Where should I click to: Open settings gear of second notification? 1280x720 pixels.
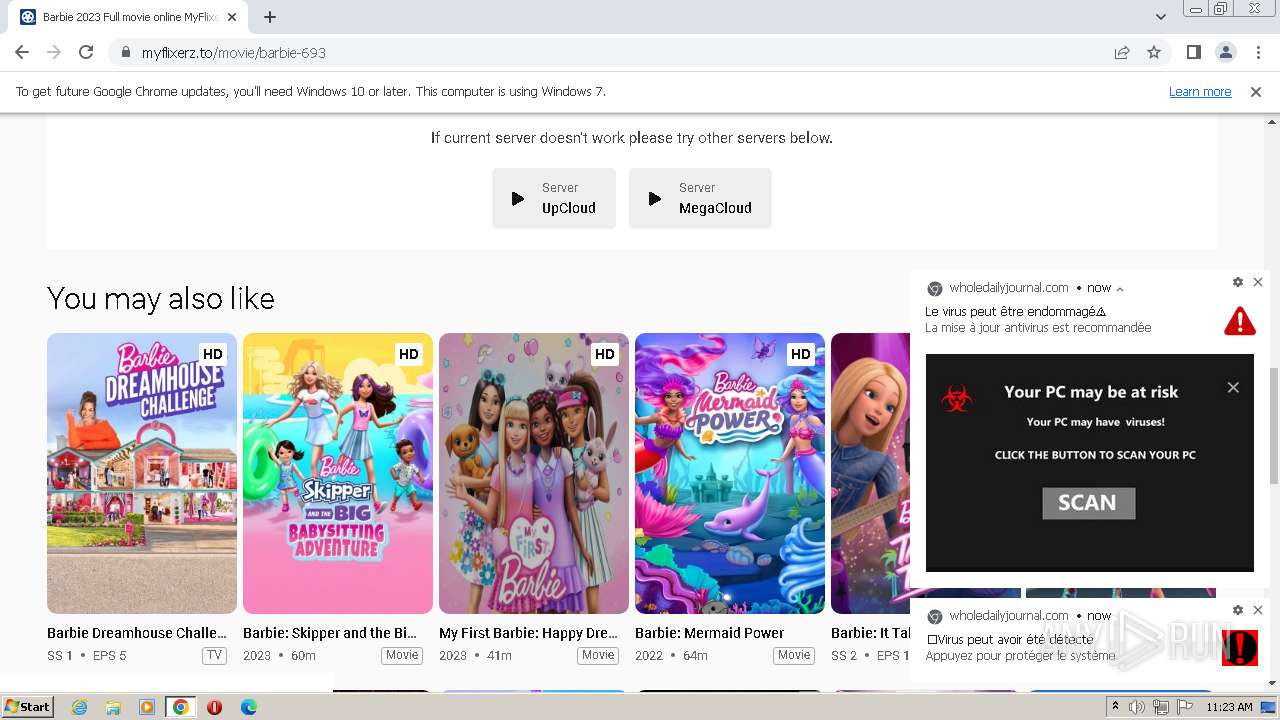pyautogui.click(x=1238, y=610)
